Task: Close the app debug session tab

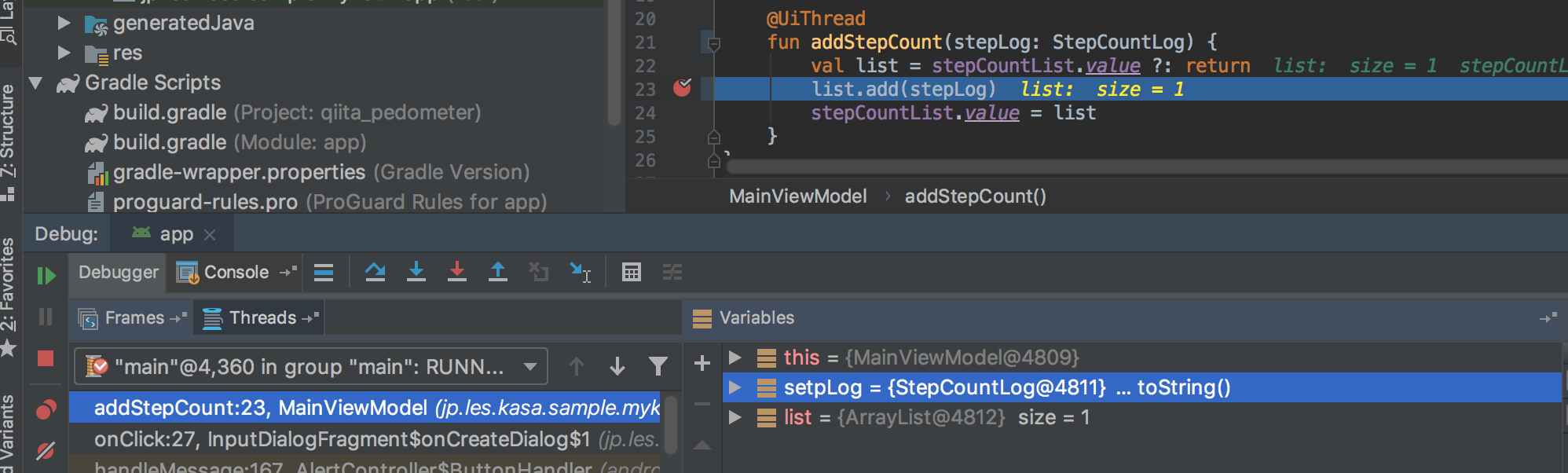Action: (x=210, y=235)
